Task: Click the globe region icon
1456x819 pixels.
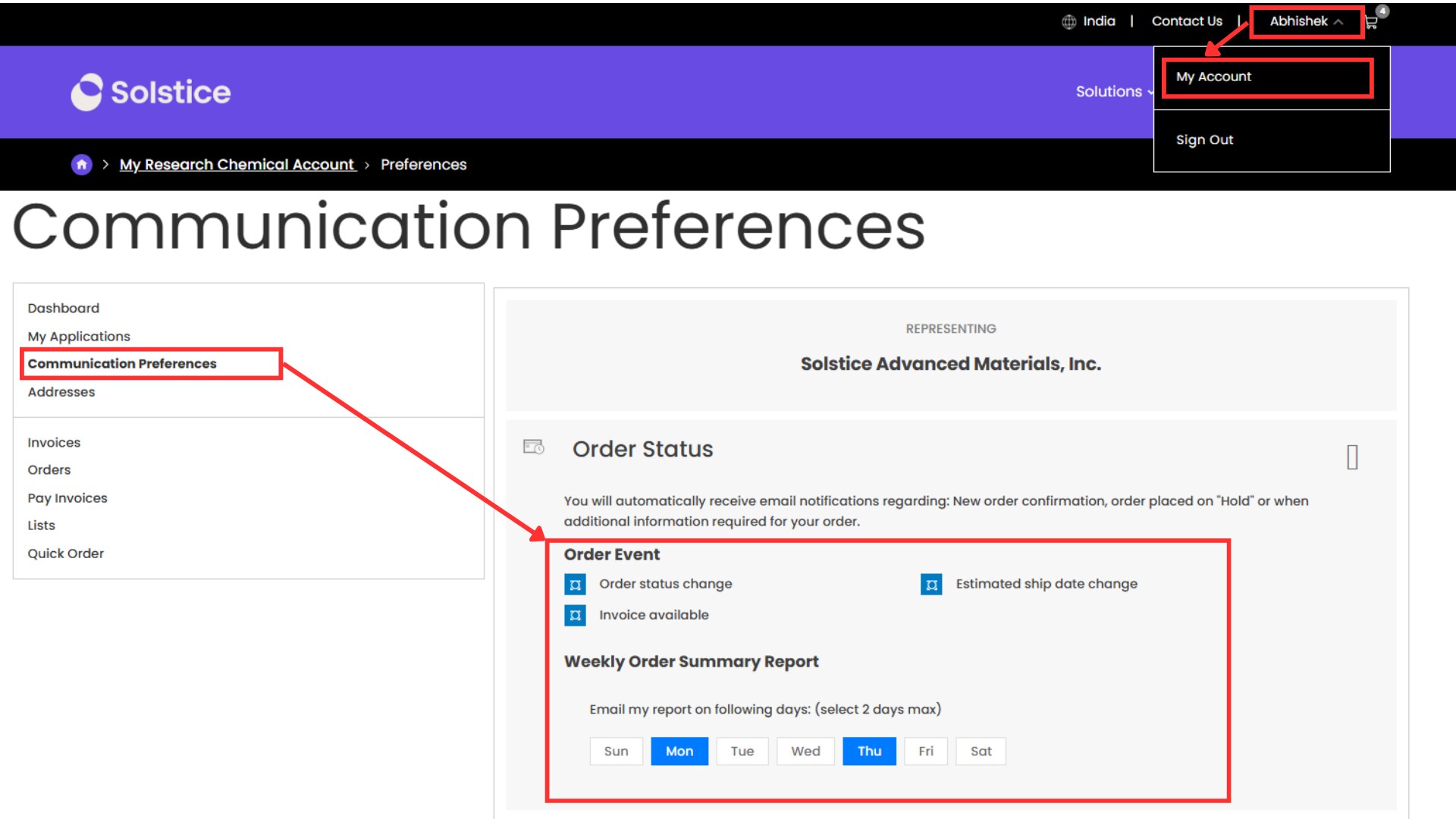Action: coord(1068,22)
